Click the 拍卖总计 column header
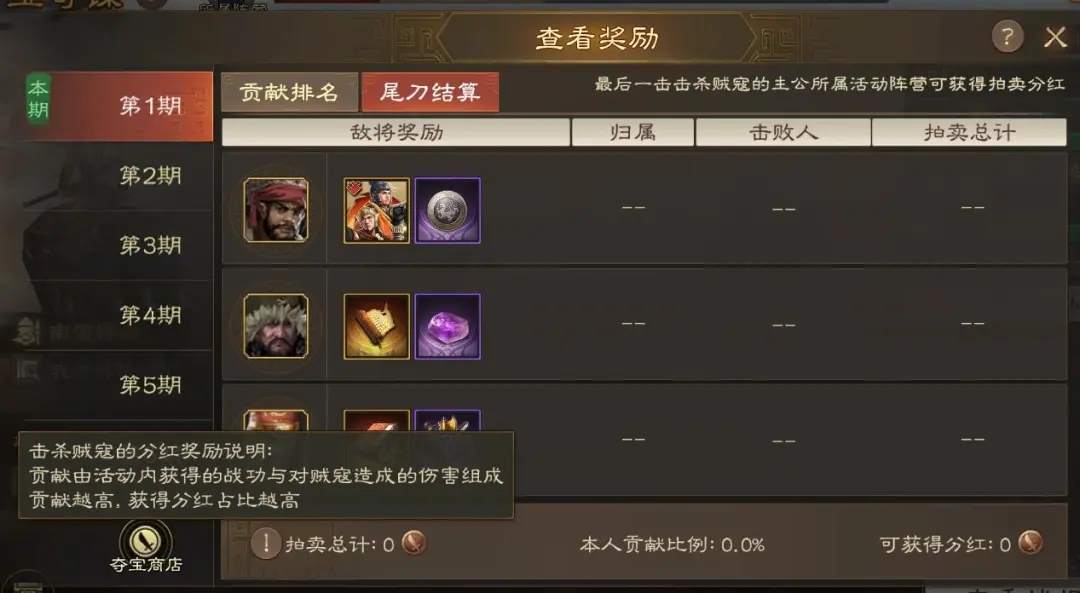The width and height of the screenshot is (1080, 593). [x=969, y=132]
